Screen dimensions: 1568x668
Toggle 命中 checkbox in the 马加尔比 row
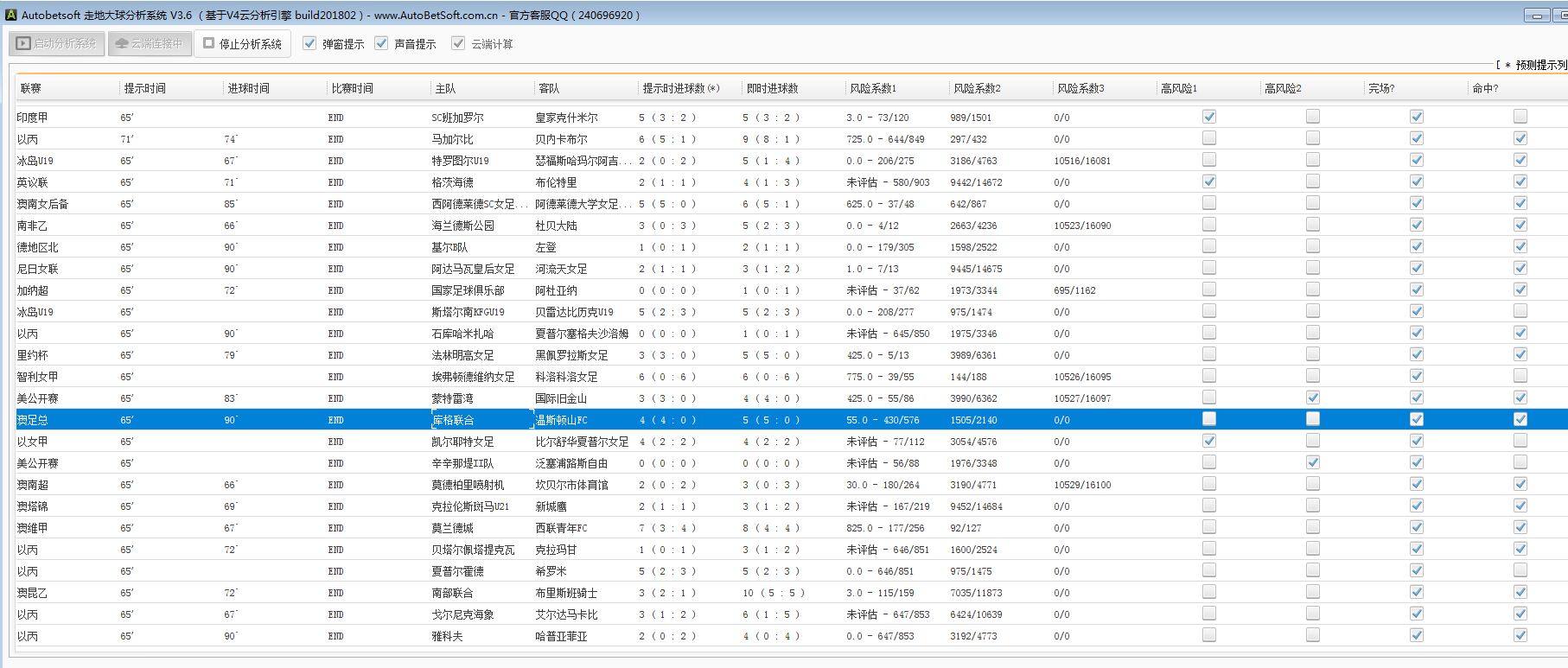point(1520,138)
